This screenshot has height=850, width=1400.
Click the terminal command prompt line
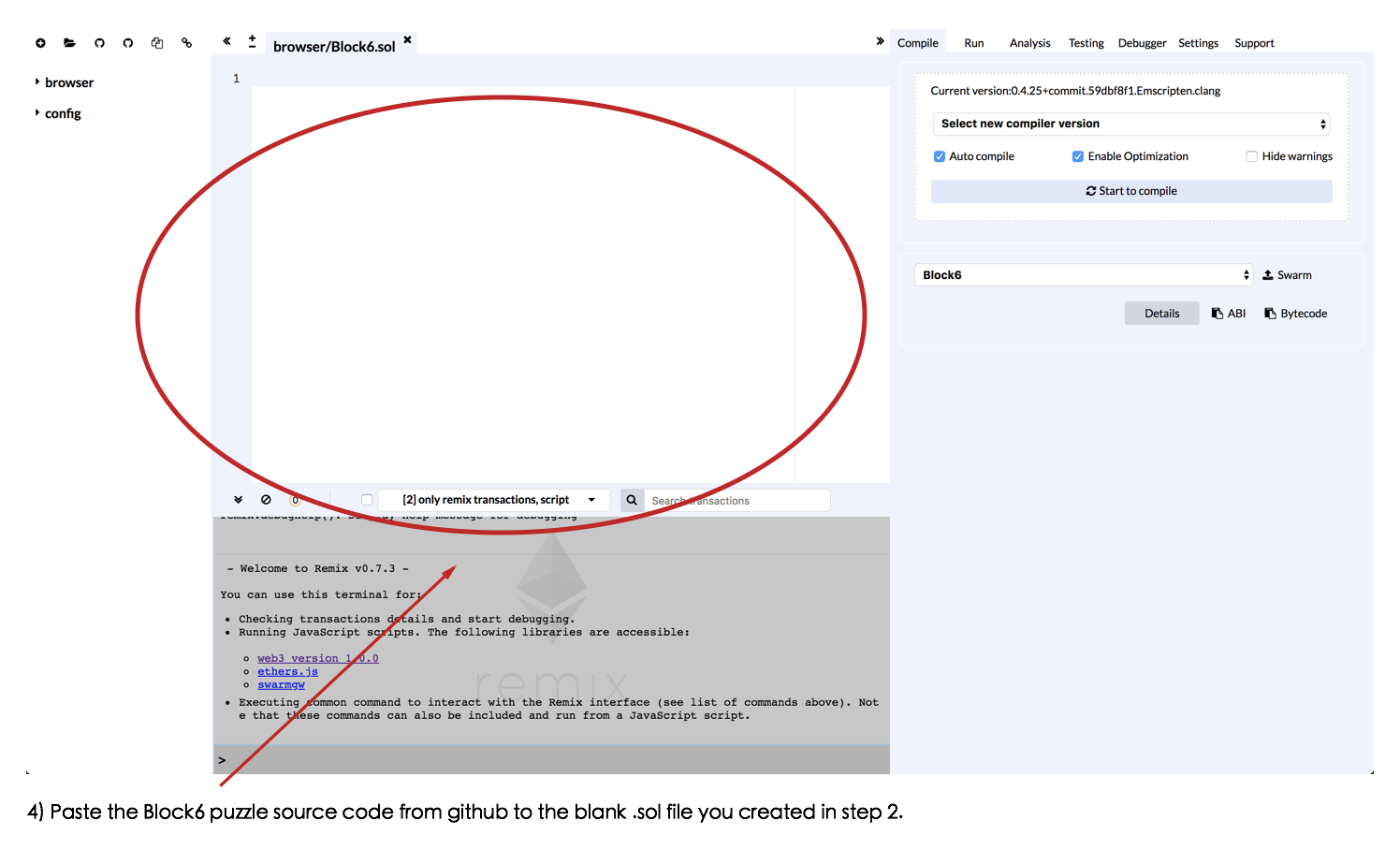[551, 760]
